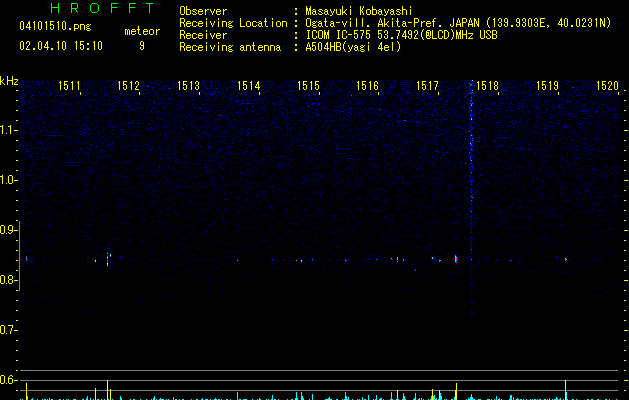The height and width of the screenshot is (400, 629).
Task: Click the 1.1 kHz frequency label
Action: (x=8, y=130)
